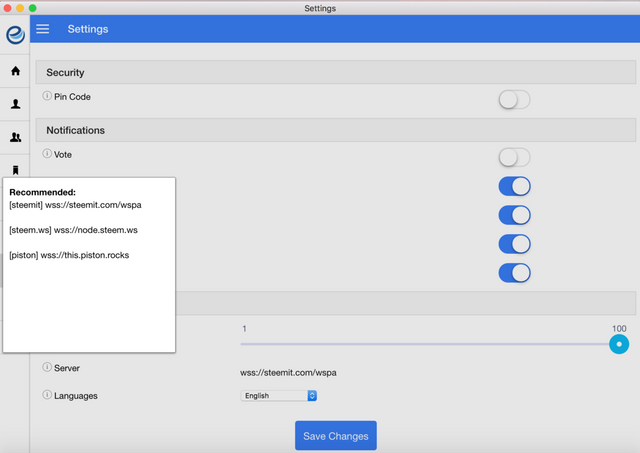Disable the third blue toggle below Vote

click(514, 244)
